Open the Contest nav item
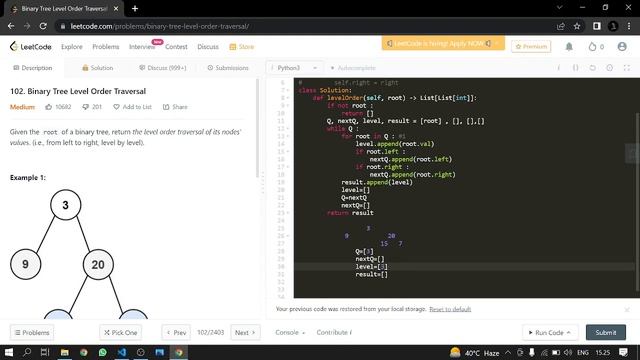The image size is (640, 360). click(x=176, y=47)
